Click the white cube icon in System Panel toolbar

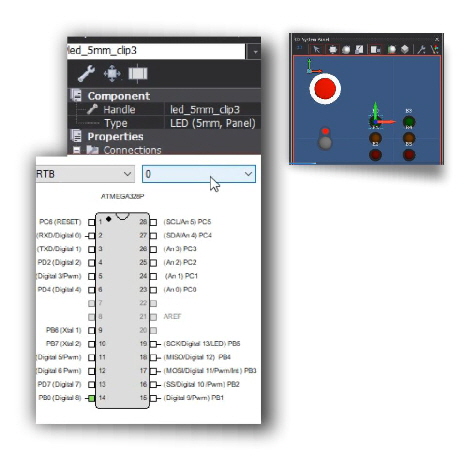tap(405, 49)
